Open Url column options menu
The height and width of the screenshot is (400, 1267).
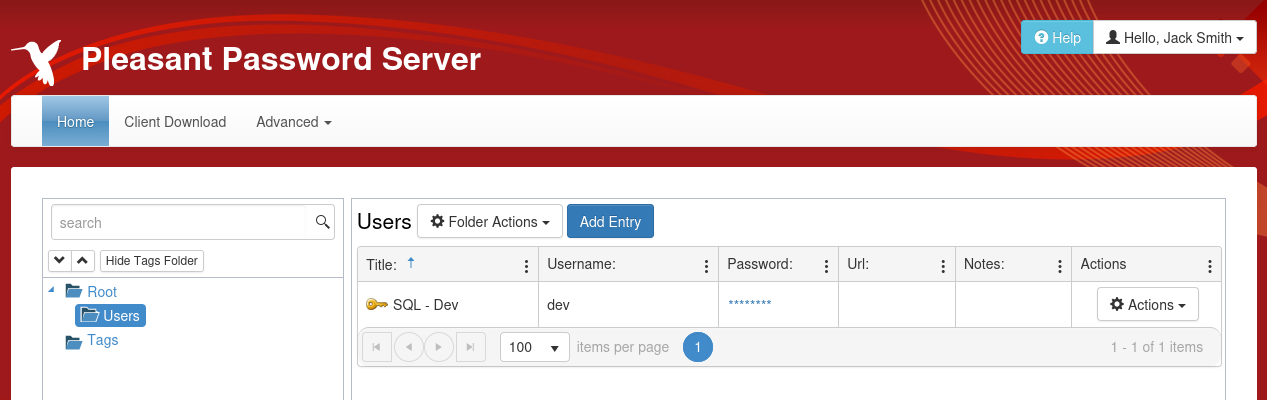pyautogui.click(x=943, y=266)
